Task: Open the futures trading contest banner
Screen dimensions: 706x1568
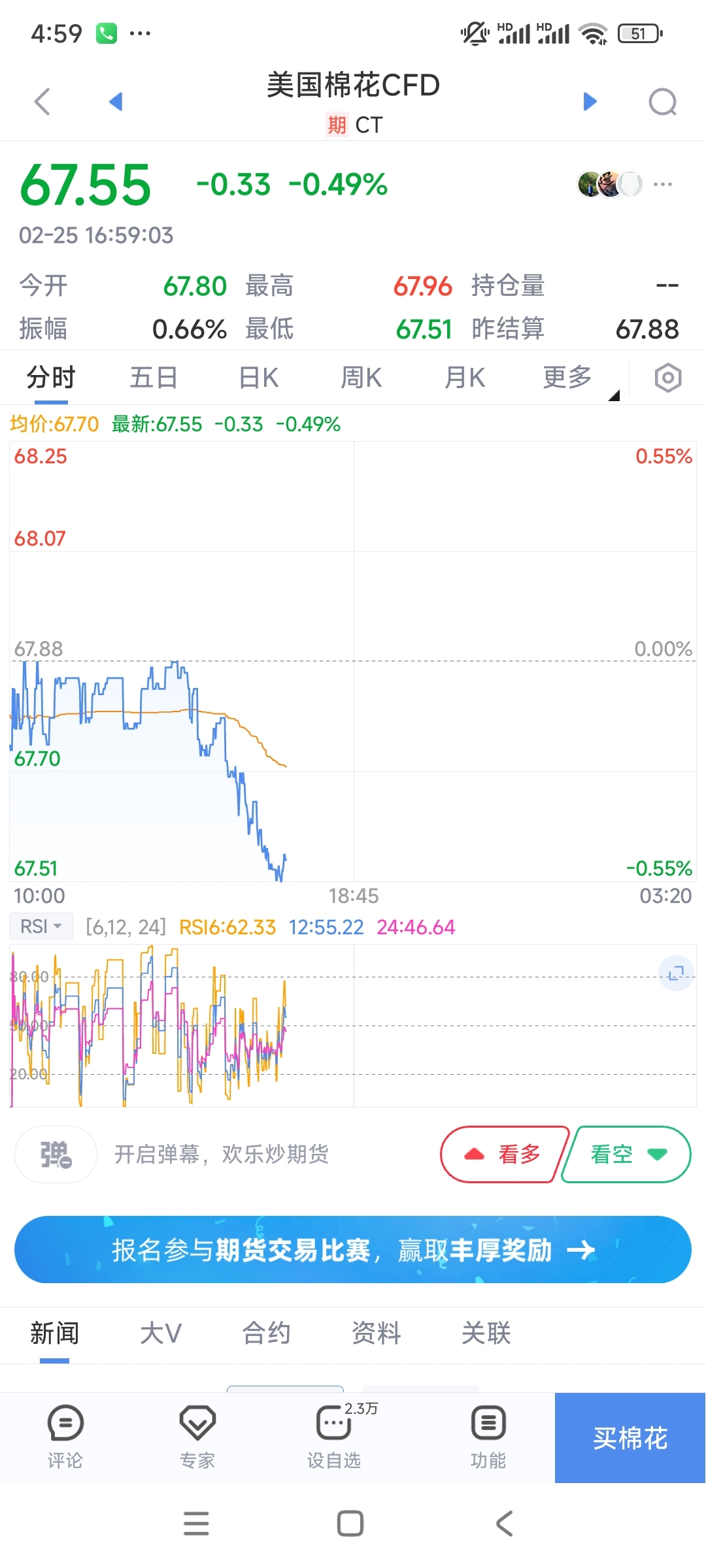Action: (353, 1250)
